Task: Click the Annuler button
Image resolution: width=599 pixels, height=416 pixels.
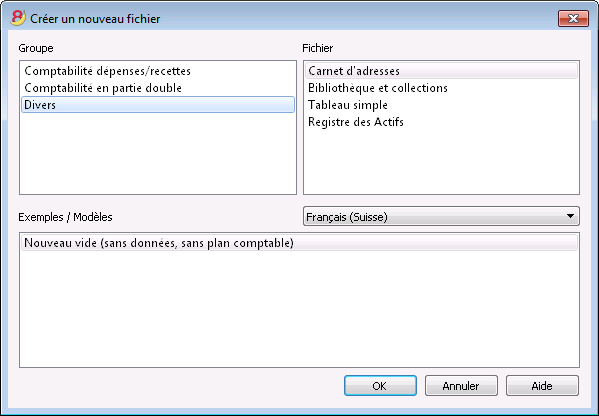Action: (x=461, y=386)
